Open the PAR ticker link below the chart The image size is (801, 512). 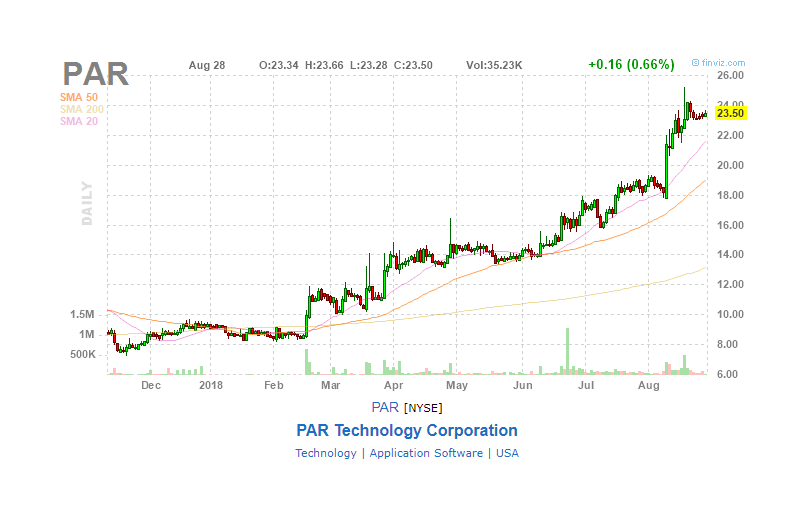click(385, 407)
